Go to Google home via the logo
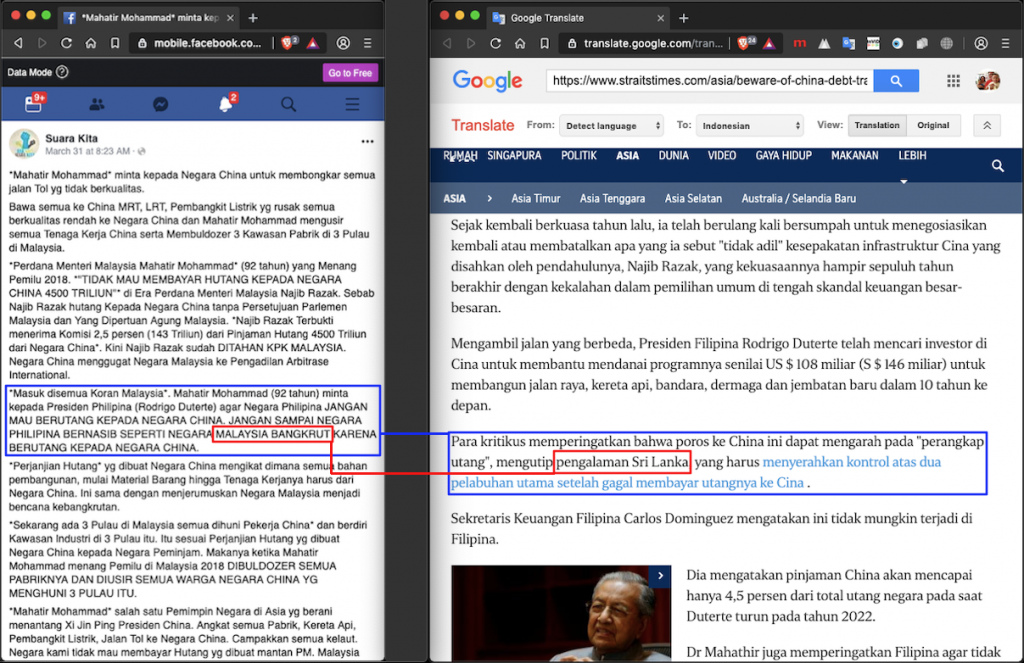 [487, 81]
